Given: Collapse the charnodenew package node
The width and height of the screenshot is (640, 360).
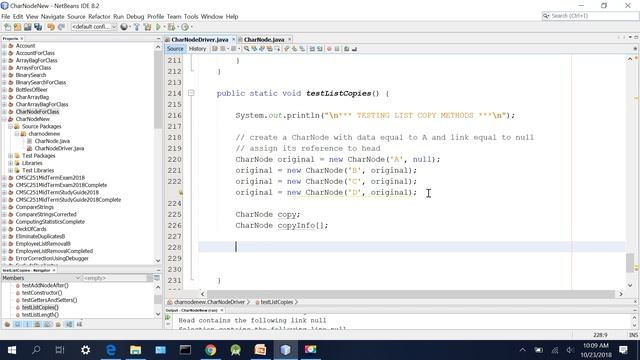Looking at the screenshot, I should click(x=17, y=134).
